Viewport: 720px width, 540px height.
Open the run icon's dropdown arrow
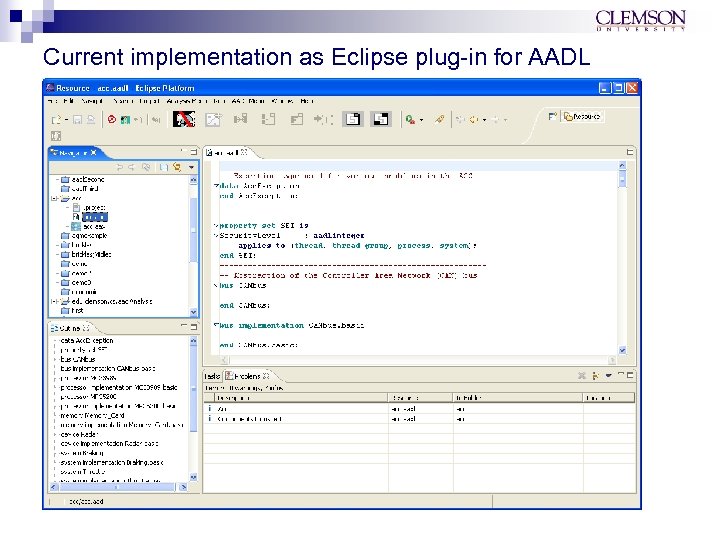coord(422,120)
